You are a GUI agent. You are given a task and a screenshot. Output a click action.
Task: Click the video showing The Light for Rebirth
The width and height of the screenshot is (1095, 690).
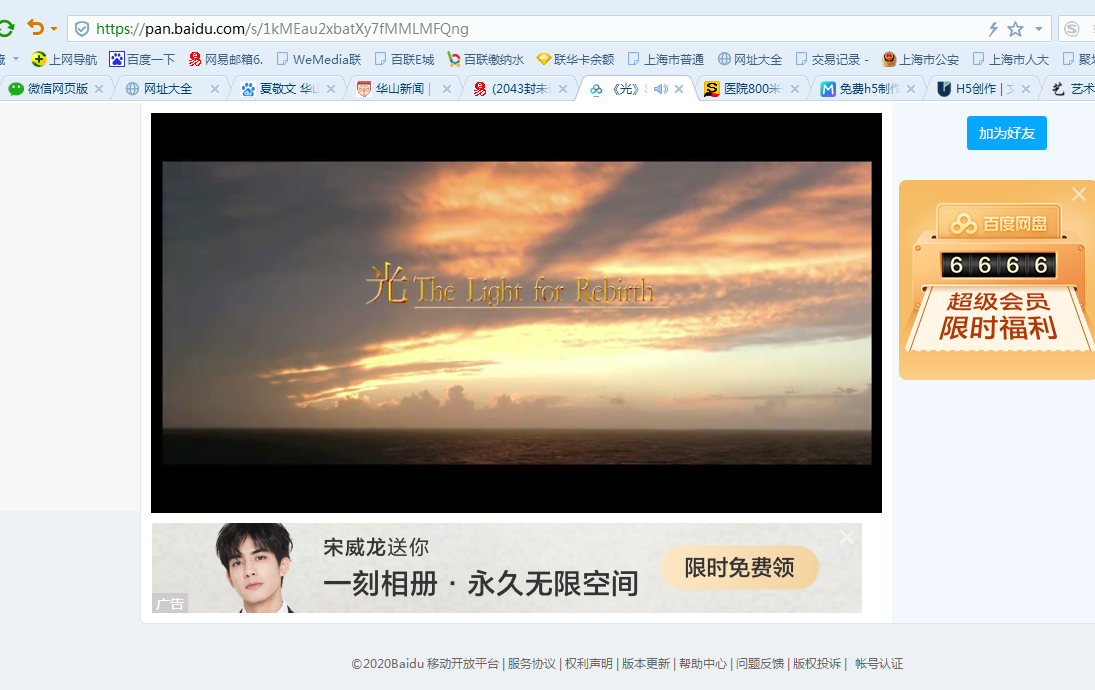tap(516, 312)
